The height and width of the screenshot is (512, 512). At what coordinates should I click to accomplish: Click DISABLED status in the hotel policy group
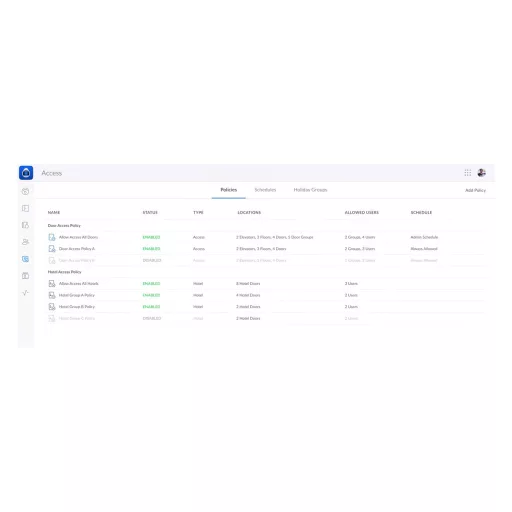tap(152, 318)
